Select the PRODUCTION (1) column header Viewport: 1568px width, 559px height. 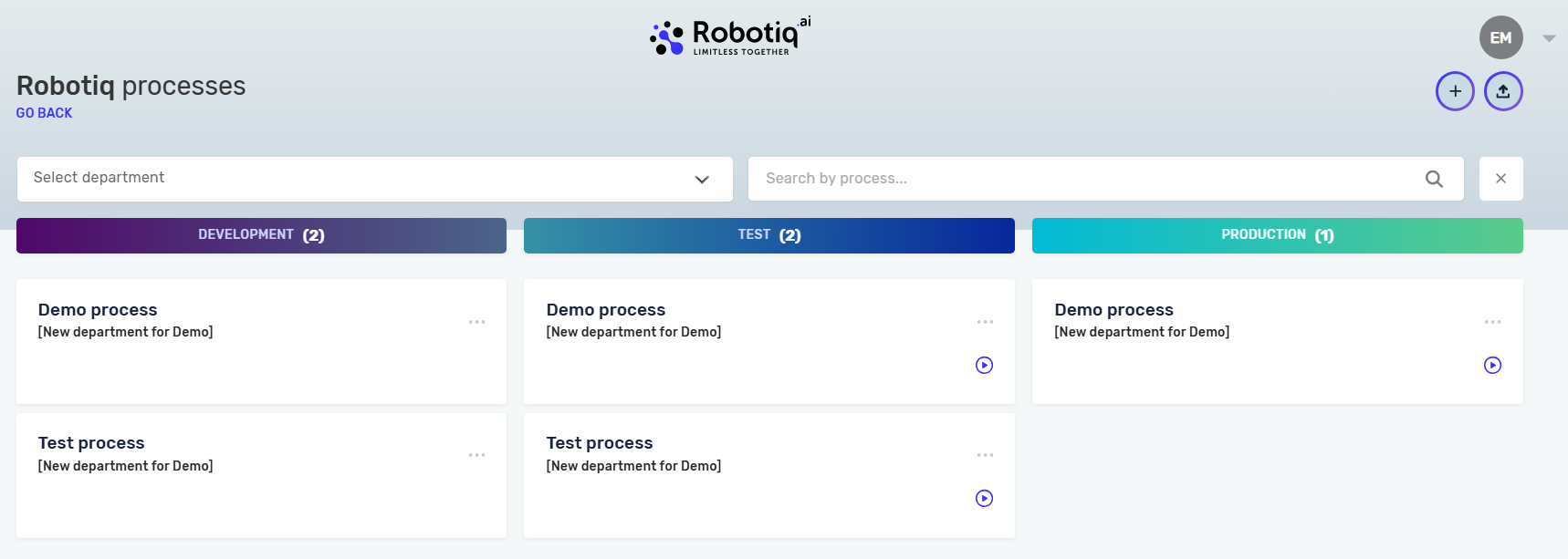coord(1277,235)
